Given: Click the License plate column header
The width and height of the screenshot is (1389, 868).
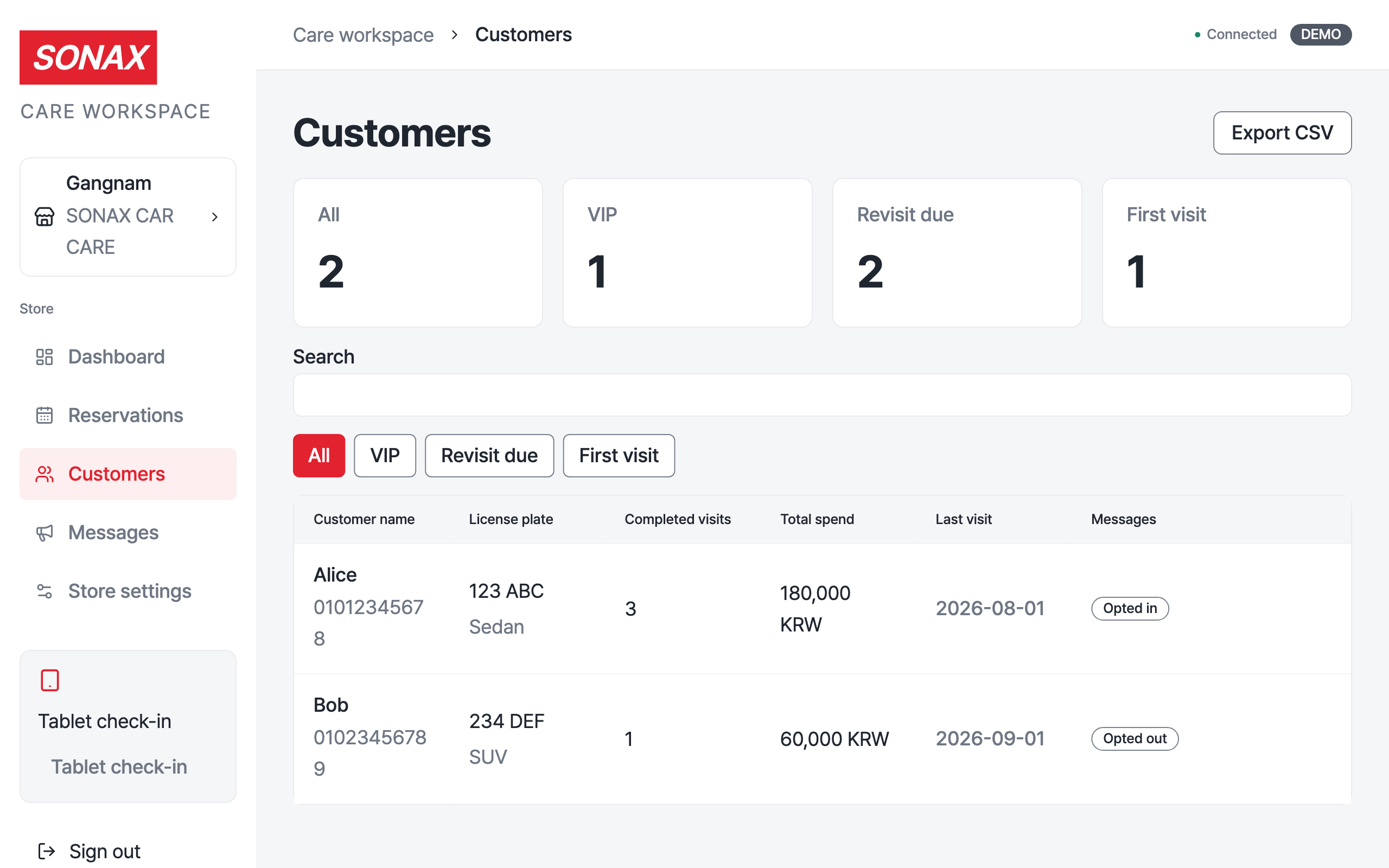Looking at the screenshot, I should click(x=511, y=519).
